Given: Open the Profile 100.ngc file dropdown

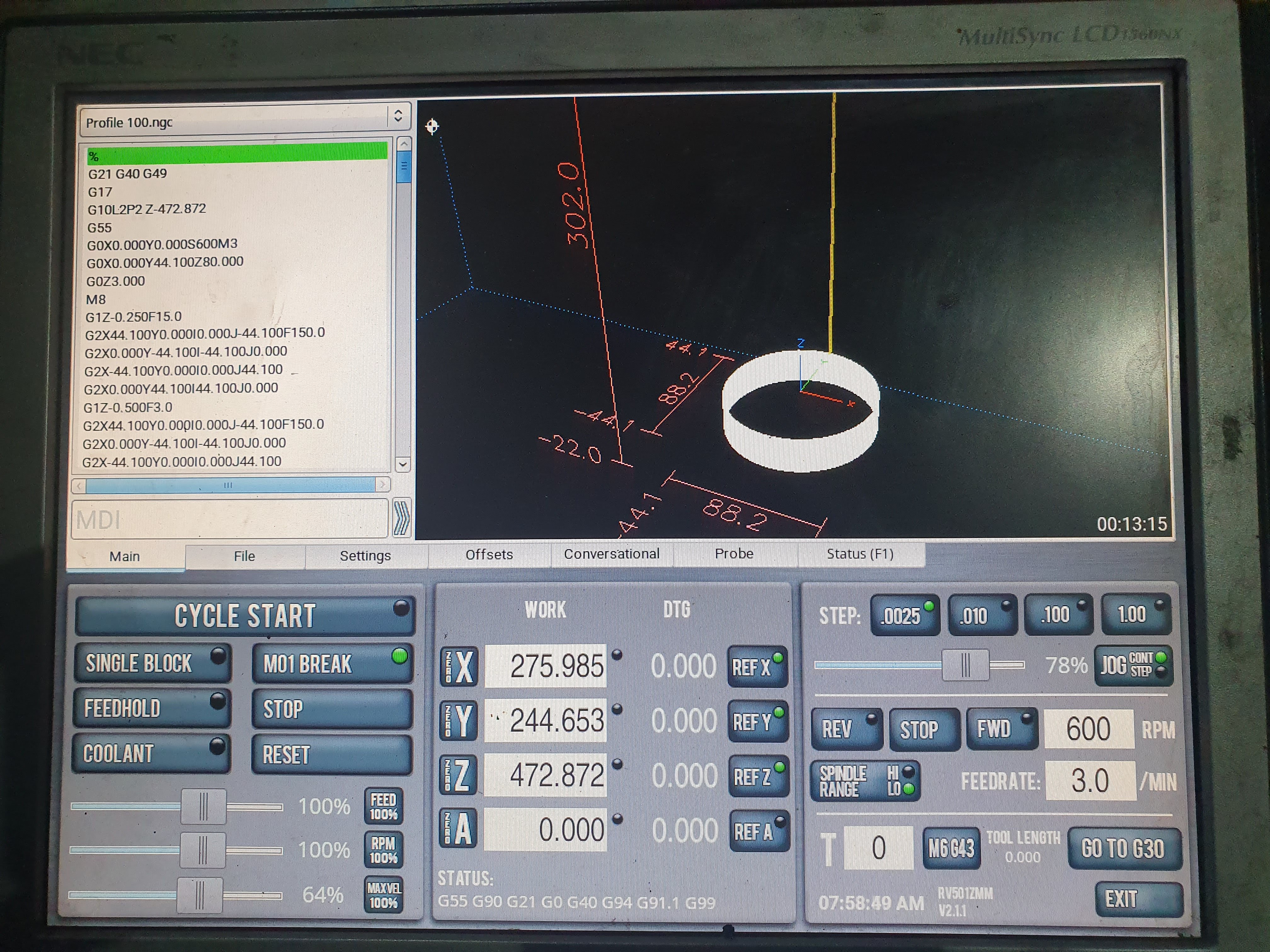Looking at the screenshot, I should (245, 121).
